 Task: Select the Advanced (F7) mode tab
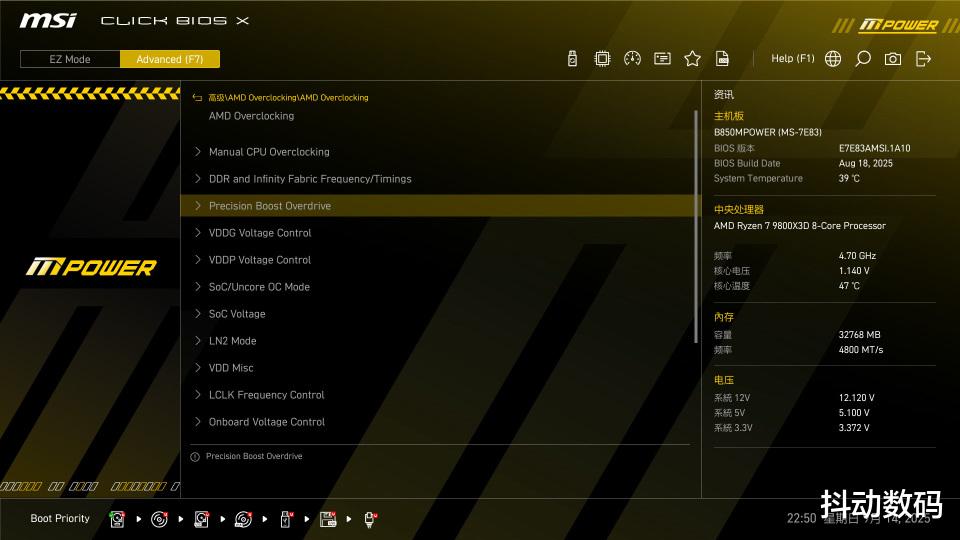point(170,59)
